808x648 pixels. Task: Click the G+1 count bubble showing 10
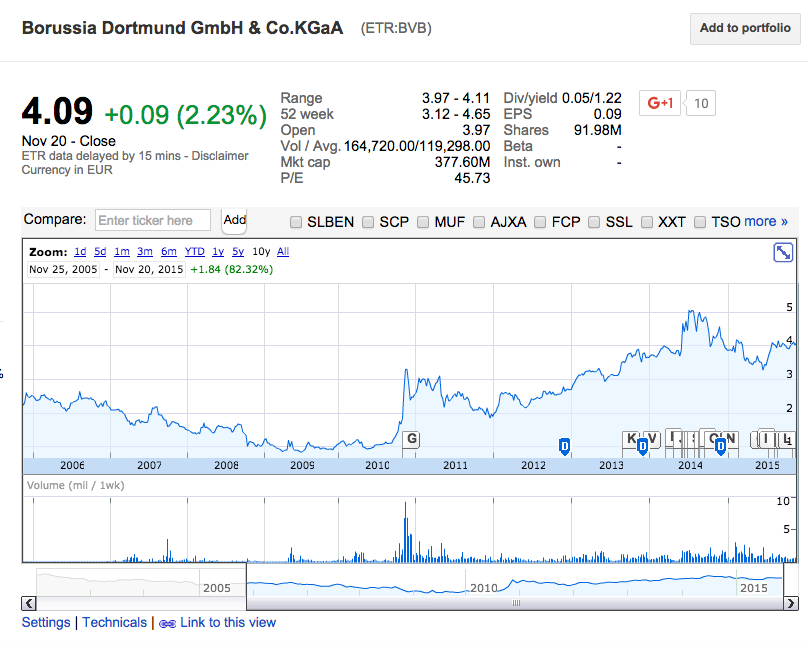[701, 104]
